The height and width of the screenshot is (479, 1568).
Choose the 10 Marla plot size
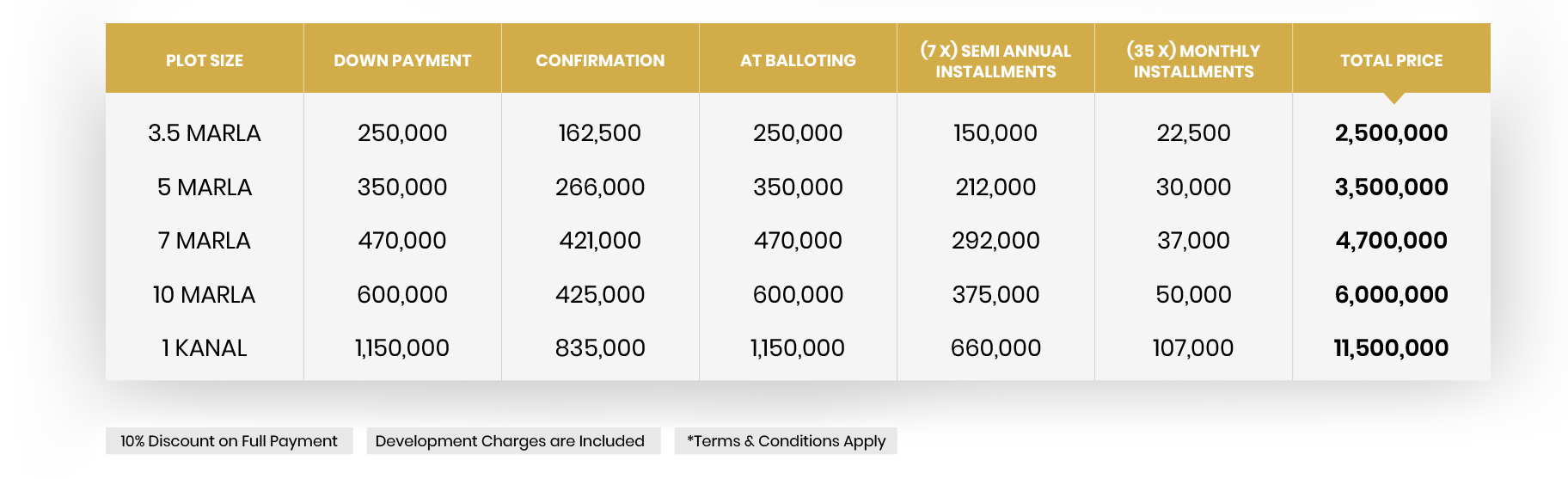click(x=205, y=295)
